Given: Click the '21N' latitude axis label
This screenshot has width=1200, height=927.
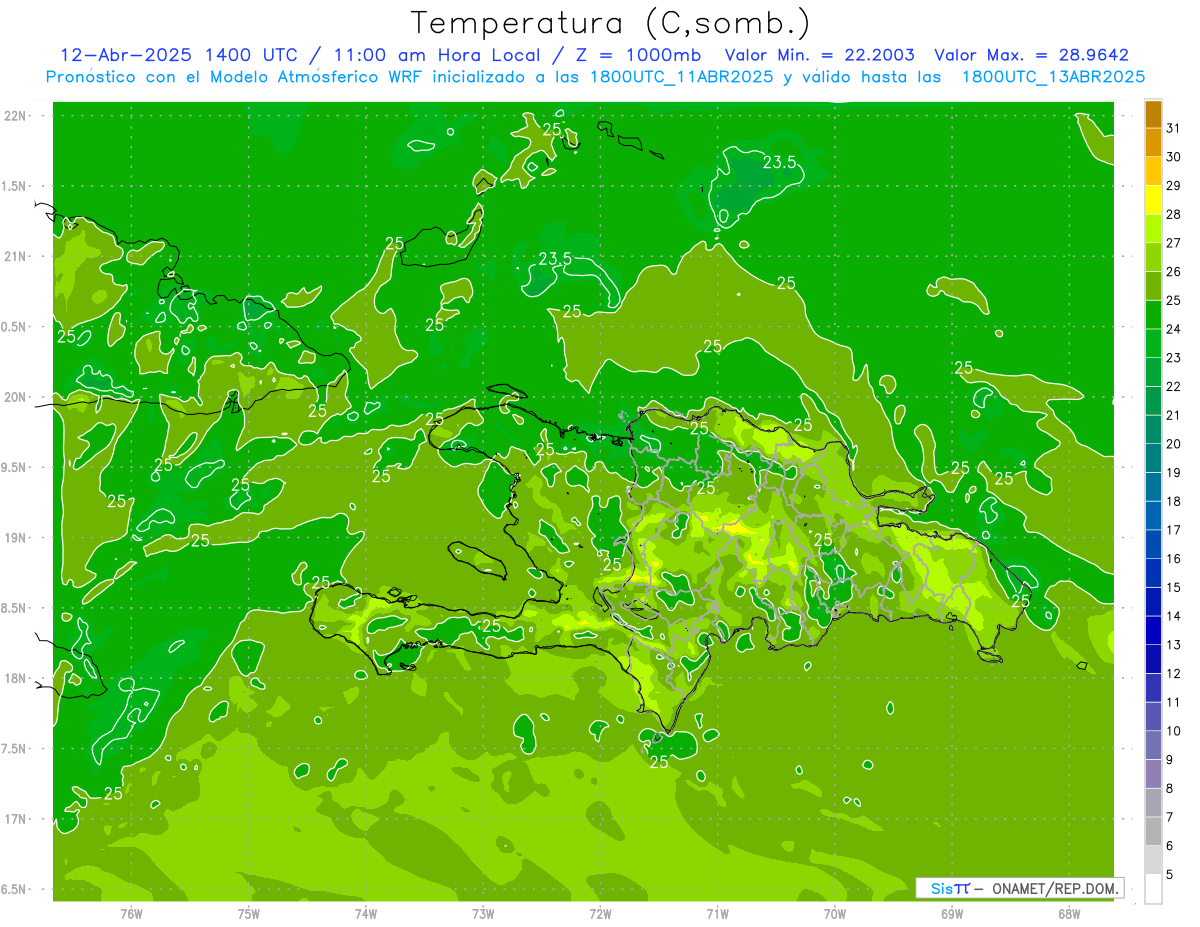Looking at the screenshot, I should point(14,256).
